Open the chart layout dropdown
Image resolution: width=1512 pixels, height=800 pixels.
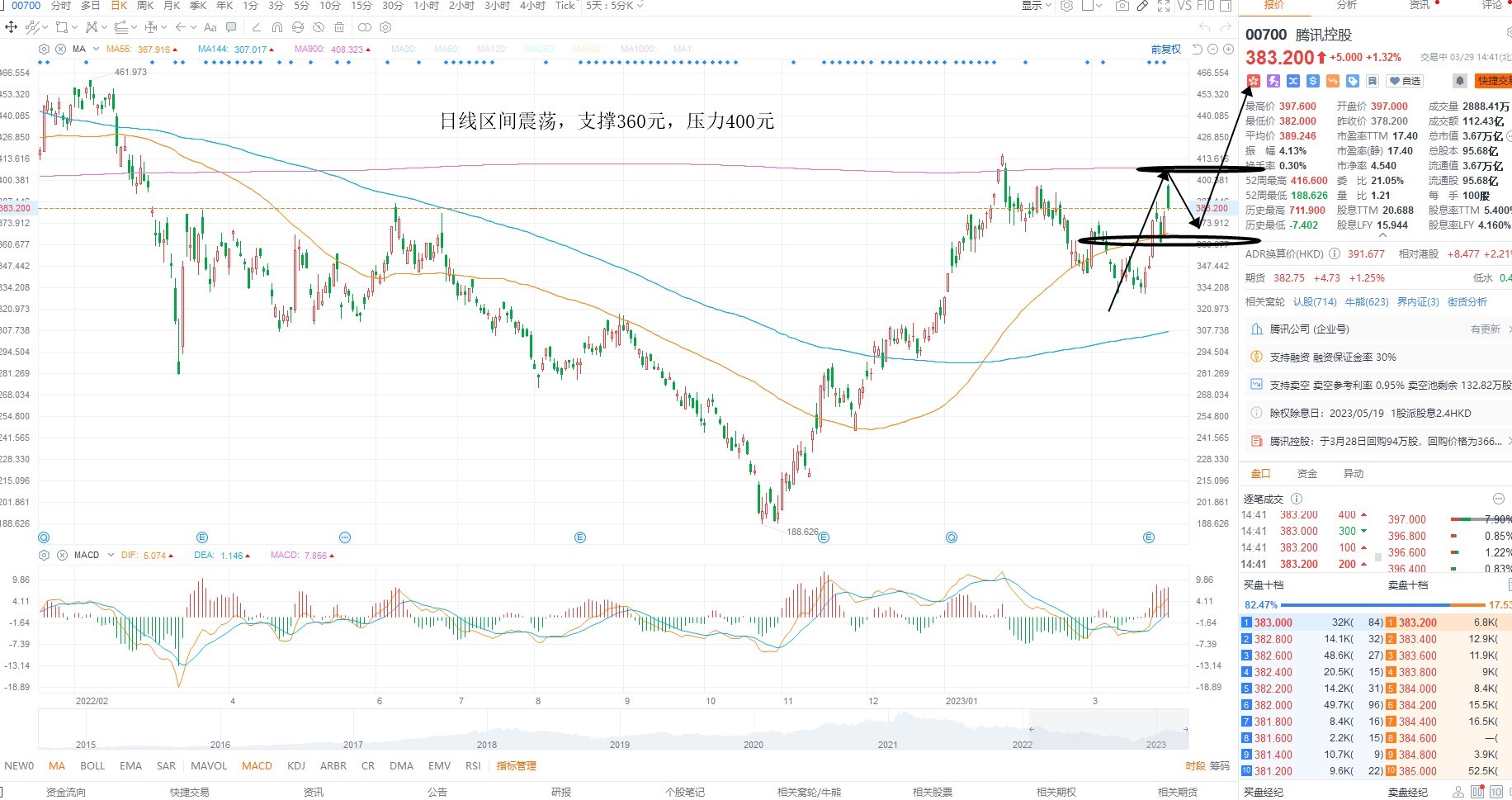point(1094,6)
